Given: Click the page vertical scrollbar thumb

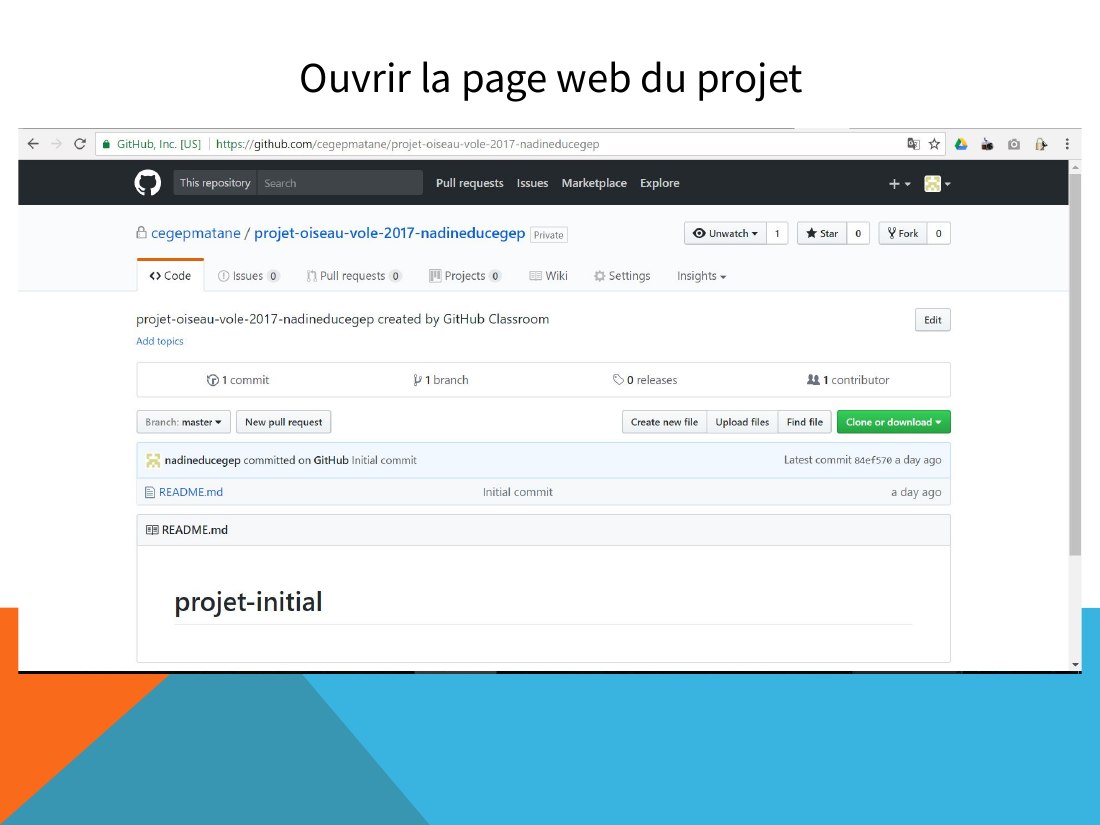Looking at the screenshot, I should (1075, 365).
